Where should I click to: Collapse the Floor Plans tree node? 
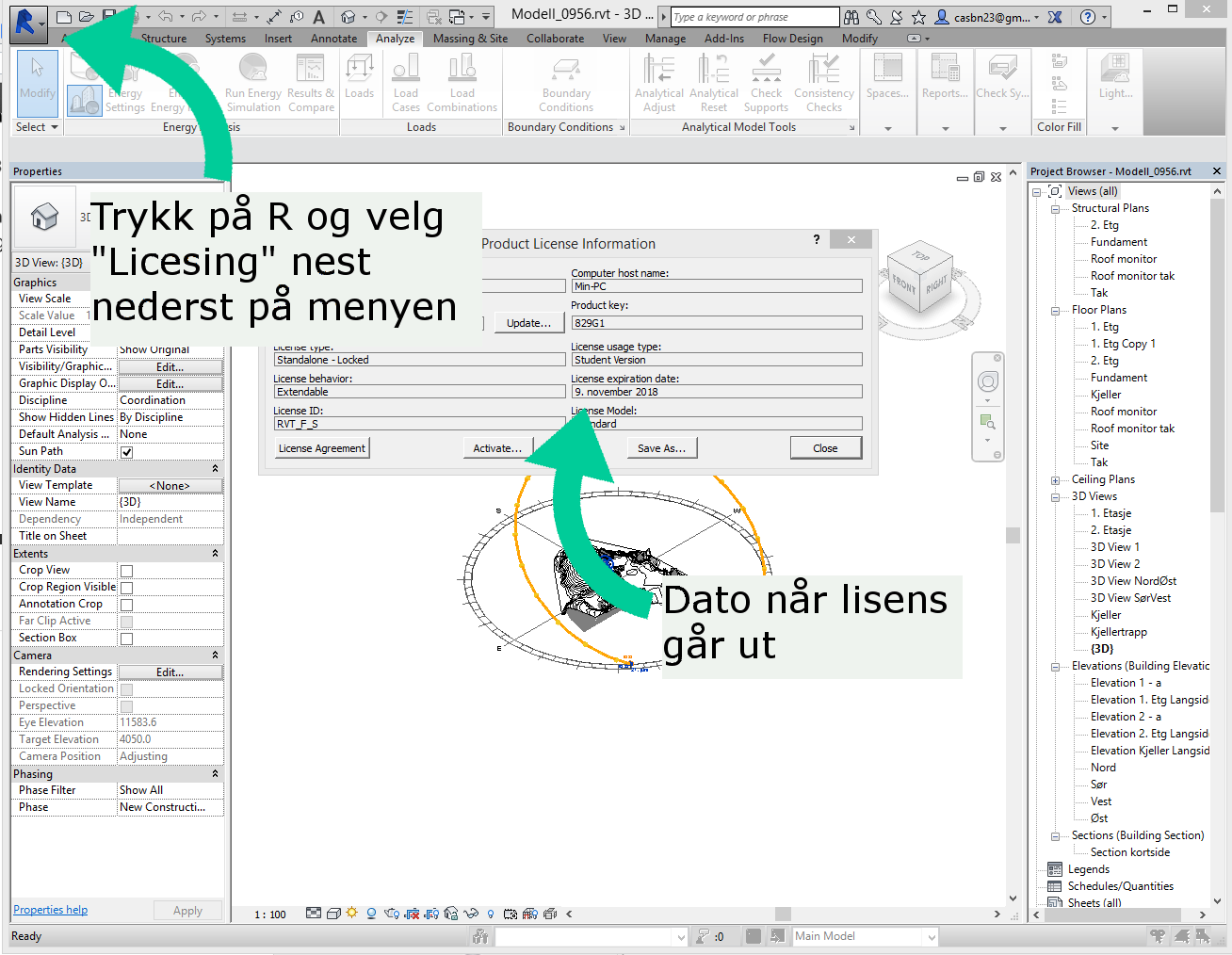click(1055, 311)
